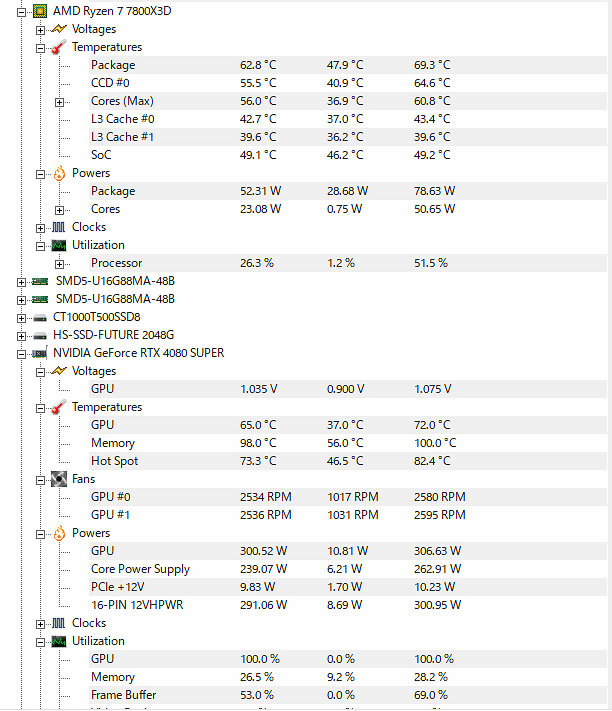Viewport: 612px width, 711px height.
Task: Select the Hot Spot temperature row
Action: pyautogui.click(x=348, y=461)
